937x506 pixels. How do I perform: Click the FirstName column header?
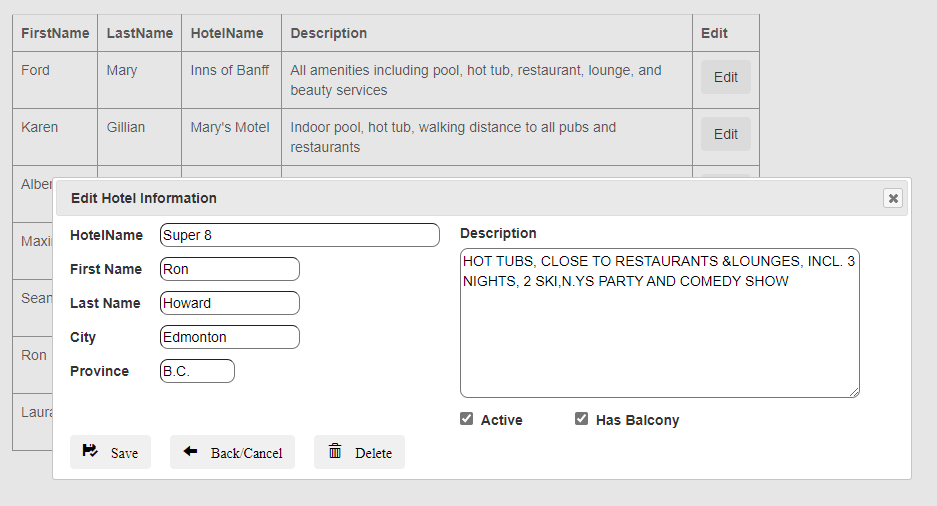coord(55,33)
